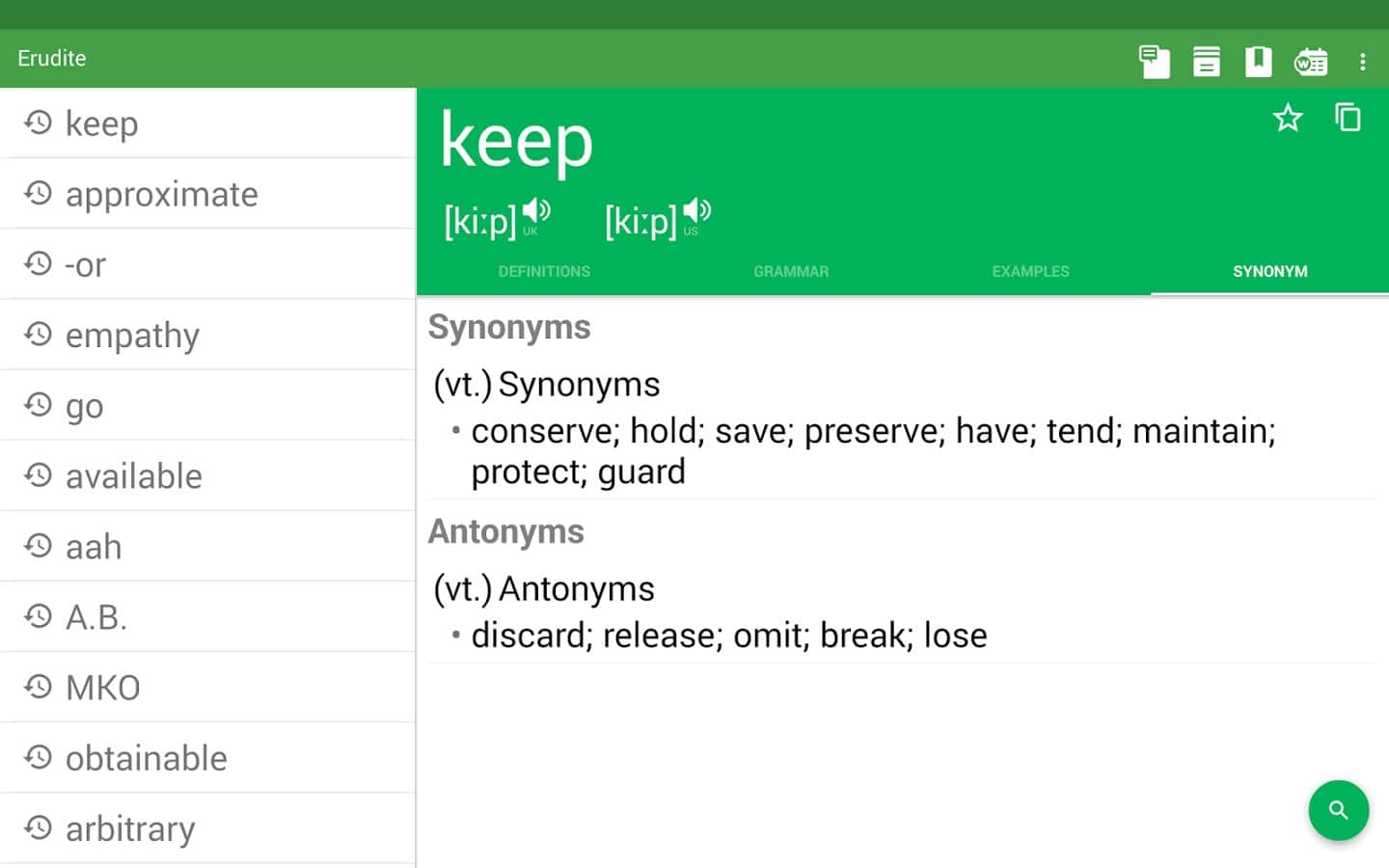This screenshot has width=1389, height=868.
Task: Tap the floating search button
Action: tap(1338, 810)
